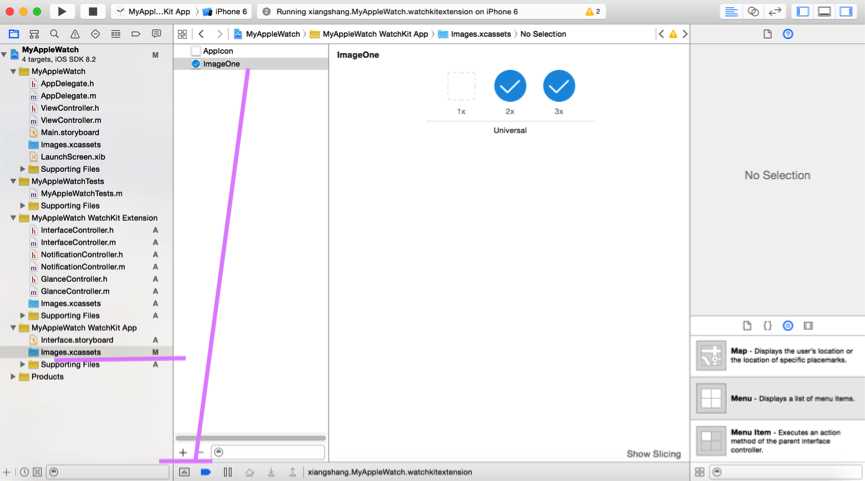Toggle the Navigator panel
Screen dimensions: 865x481
pyautogui.click(x=803, y=12)
